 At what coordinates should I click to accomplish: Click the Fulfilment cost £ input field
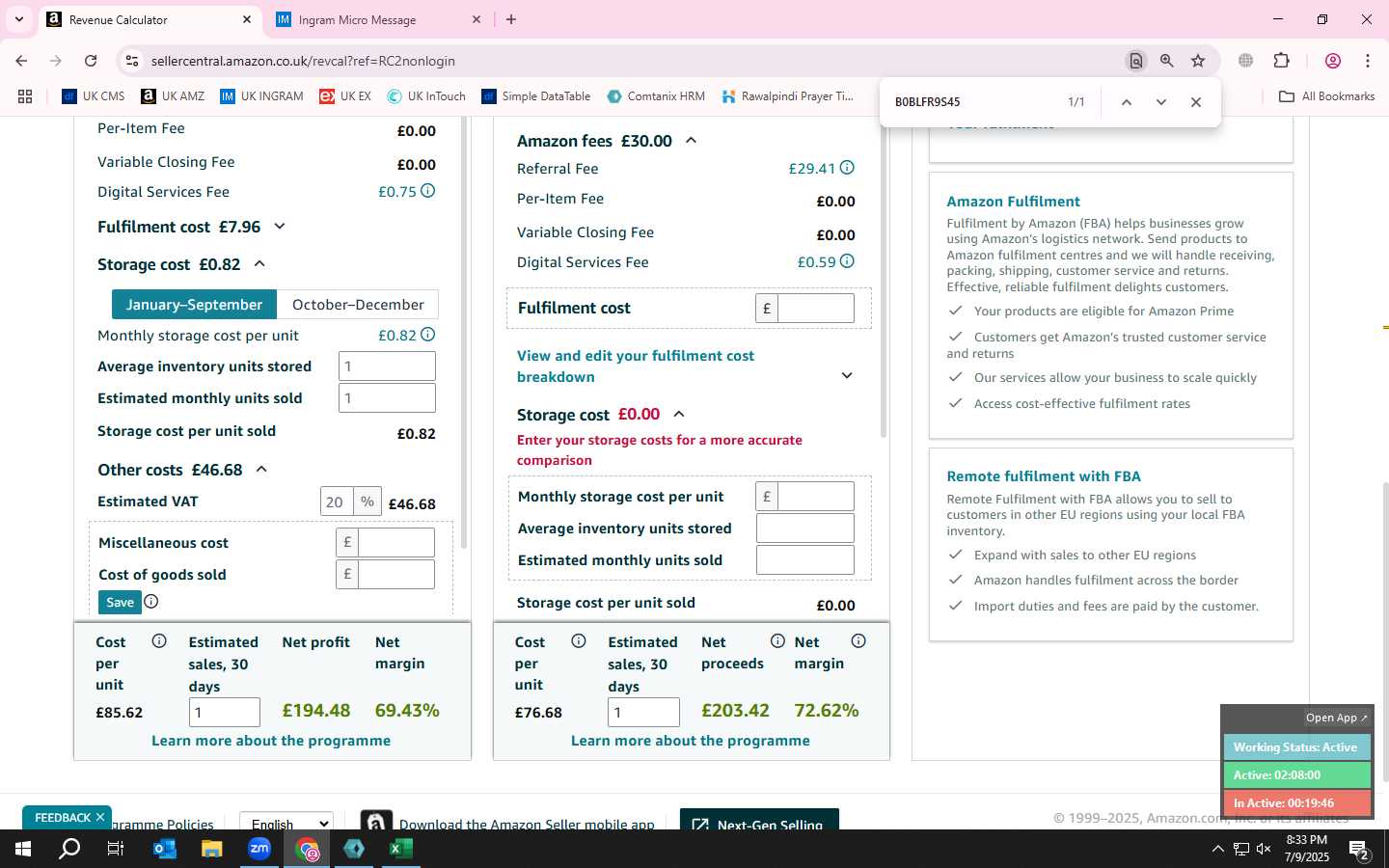click(816, 308)
